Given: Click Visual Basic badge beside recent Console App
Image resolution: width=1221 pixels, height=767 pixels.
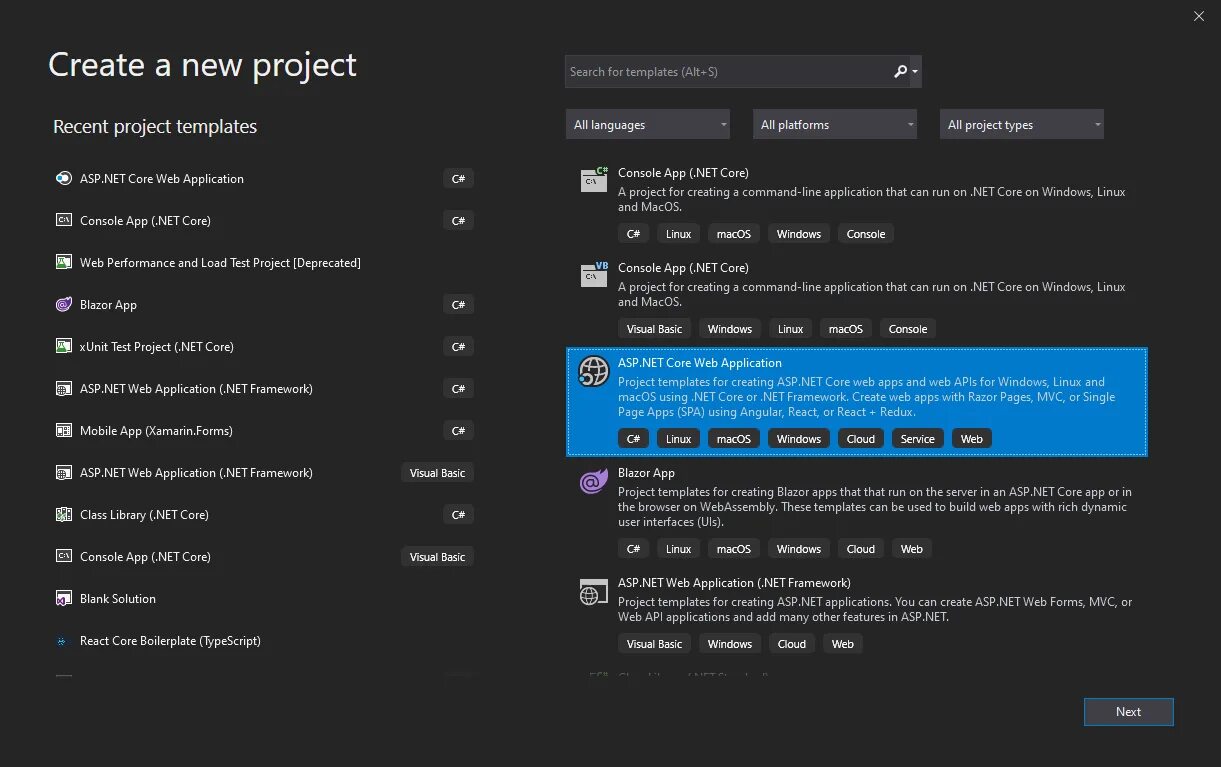Looking at the screenshot, I should pos(438,557).
